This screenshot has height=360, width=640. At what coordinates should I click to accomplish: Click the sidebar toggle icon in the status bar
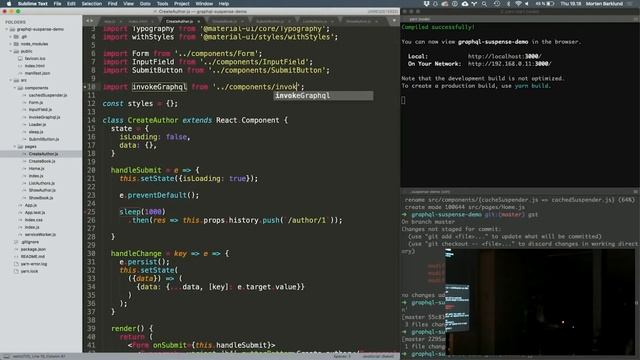coord(7,356)
